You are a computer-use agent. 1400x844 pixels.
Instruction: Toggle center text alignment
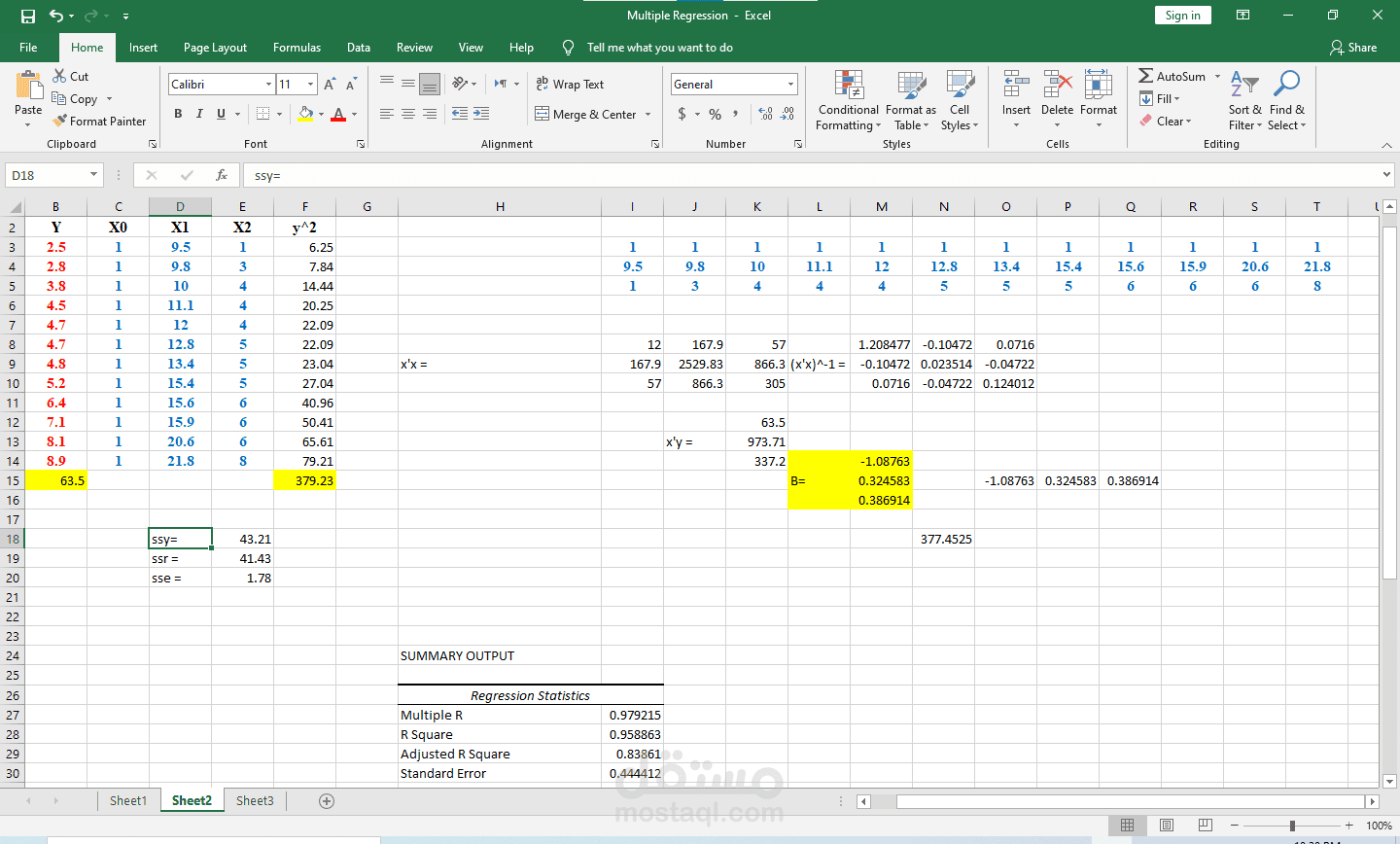pyautogui.click(x=407, y=114)
